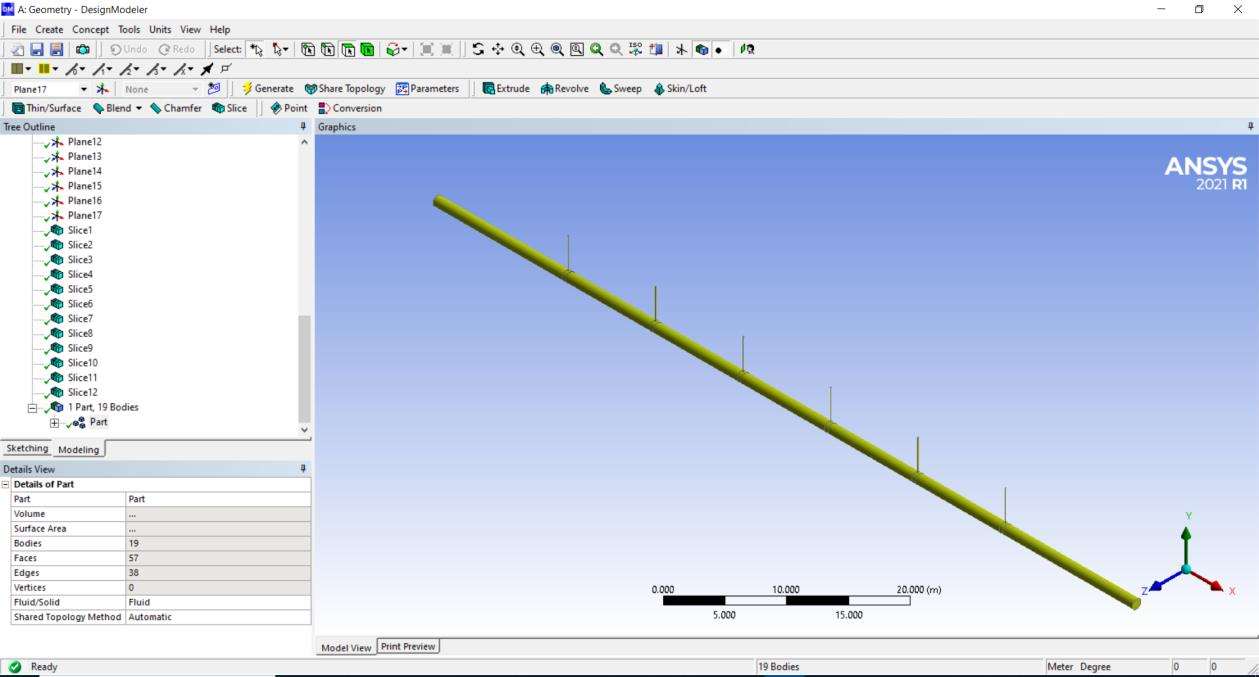Click the Tree Outline pin icon
This screenshot has width=1259, height=677.
point(303,127)
